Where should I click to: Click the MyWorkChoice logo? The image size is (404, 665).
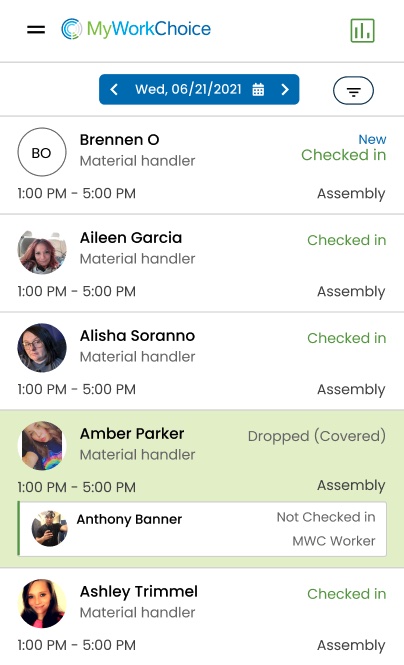[136, 29]
